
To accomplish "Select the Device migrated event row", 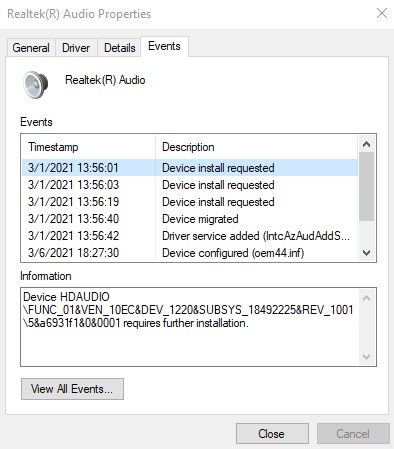I will pos(190,219).
